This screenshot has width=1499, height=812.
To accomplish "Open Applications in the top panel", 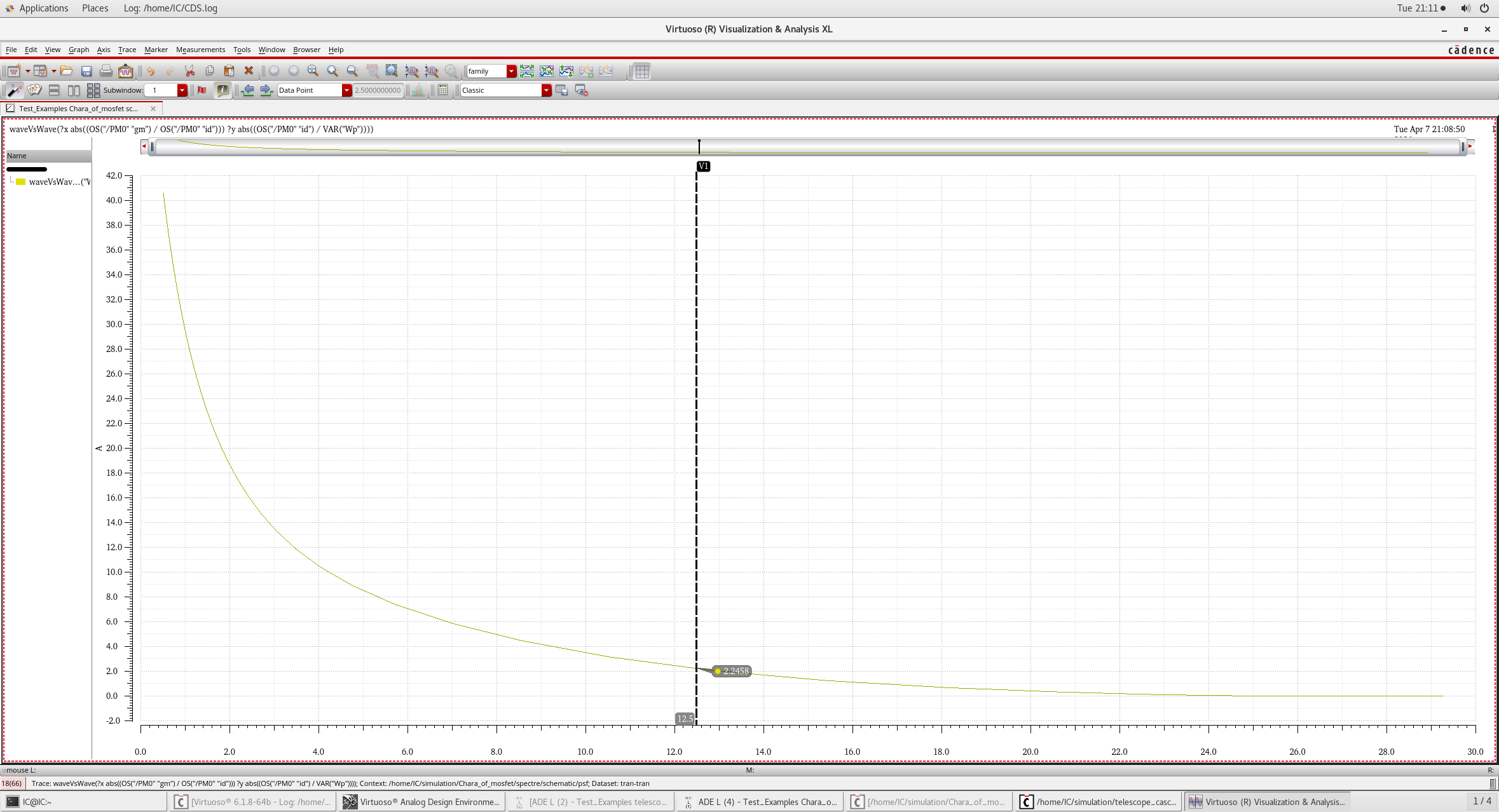I will pos(43,8).
